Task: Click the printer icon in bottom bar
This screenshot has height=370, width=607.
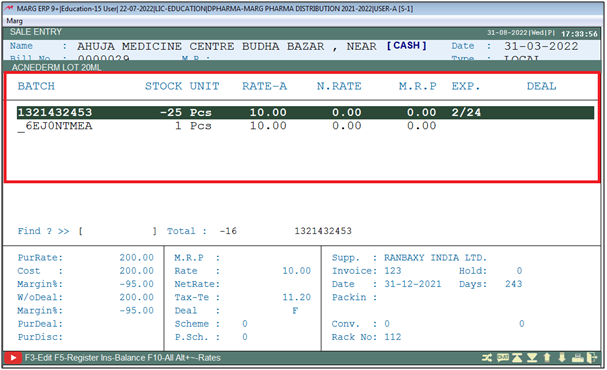Action: click(x=577, y=358)
